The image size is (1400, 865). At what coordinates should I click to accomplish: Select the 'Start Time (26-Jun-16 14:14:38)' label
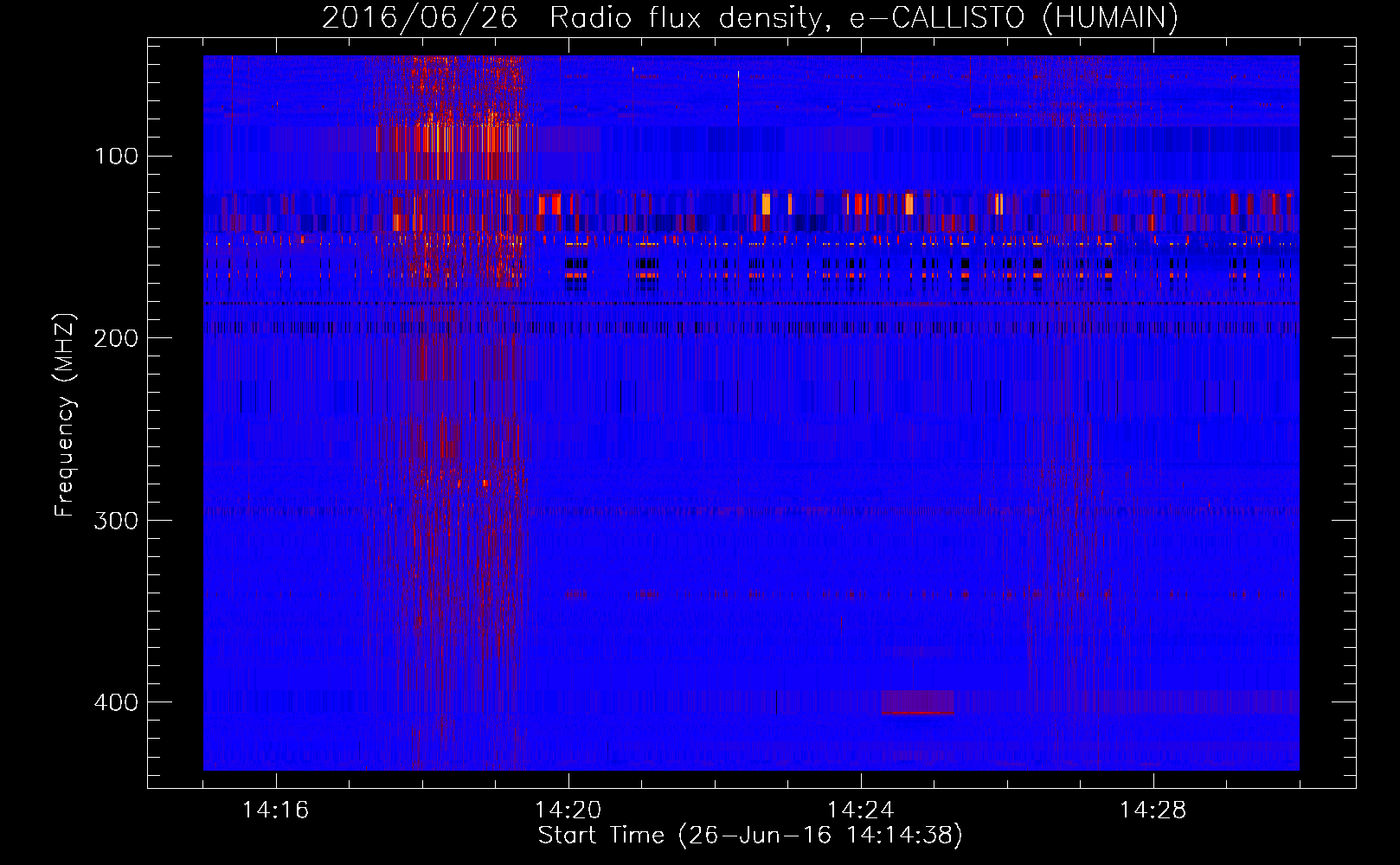[750, 836]
